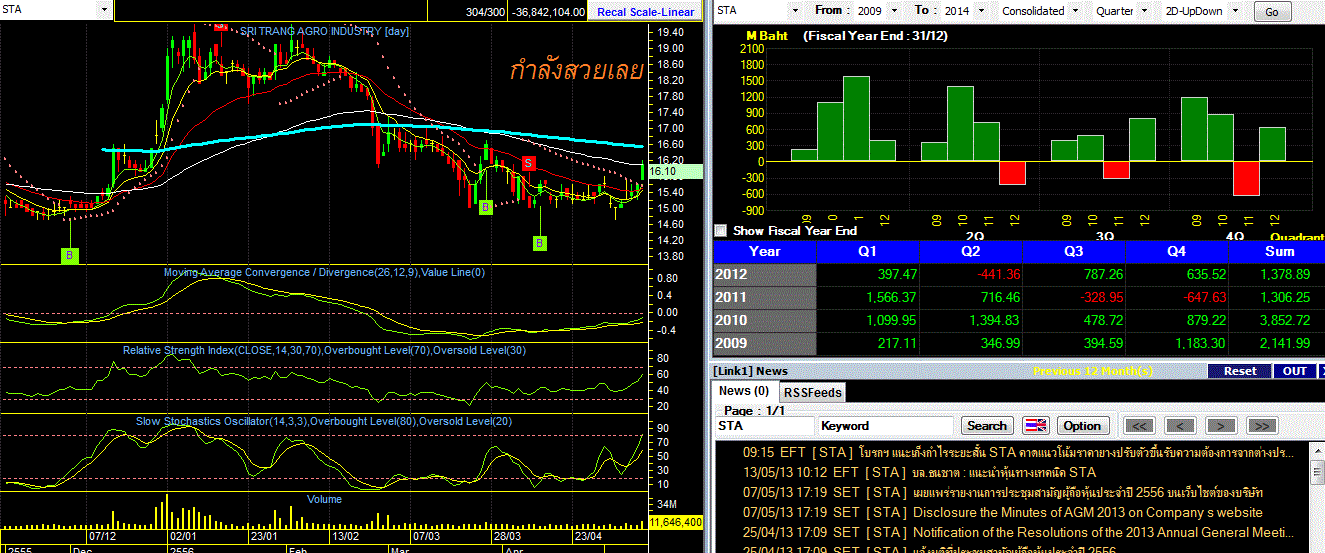
Task: Expand the From year 2009 dropdown
Action: [x=895, y=11]
